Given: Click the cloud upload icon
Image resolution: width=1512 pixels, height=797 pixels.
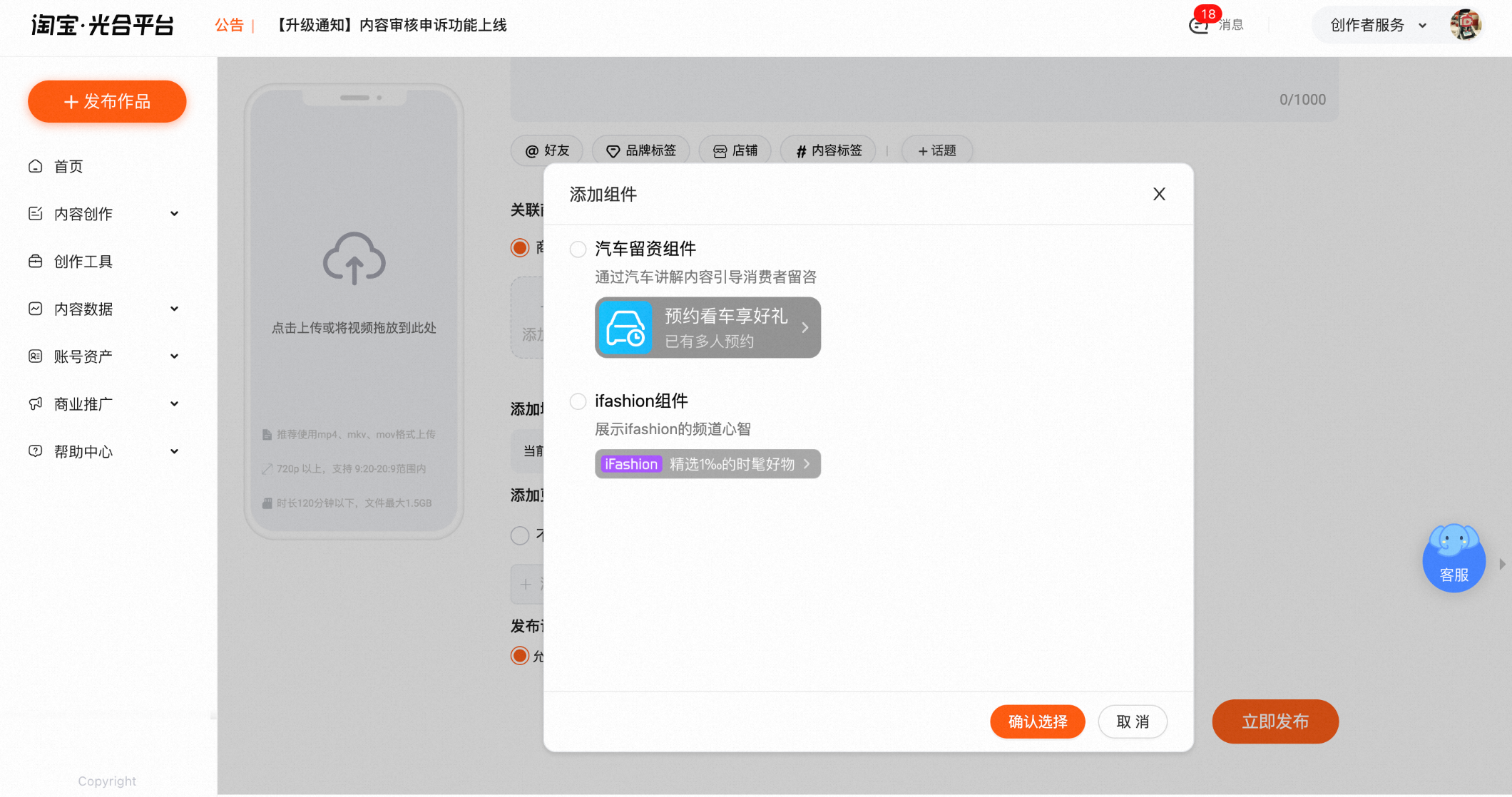Looking at the screenshot, I should (354, 258).
